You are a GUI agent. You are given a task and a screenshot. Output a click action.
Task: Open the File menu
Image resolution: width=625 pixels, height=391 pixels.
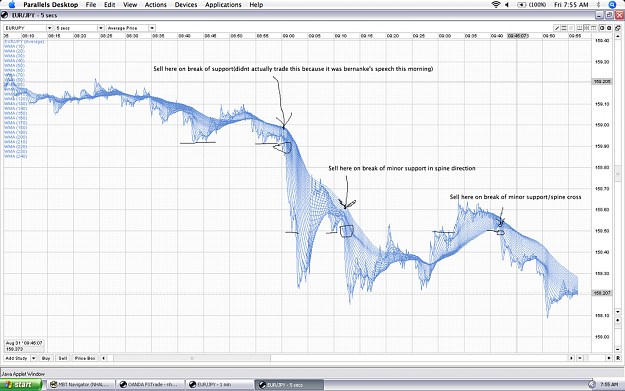(91, 5)
